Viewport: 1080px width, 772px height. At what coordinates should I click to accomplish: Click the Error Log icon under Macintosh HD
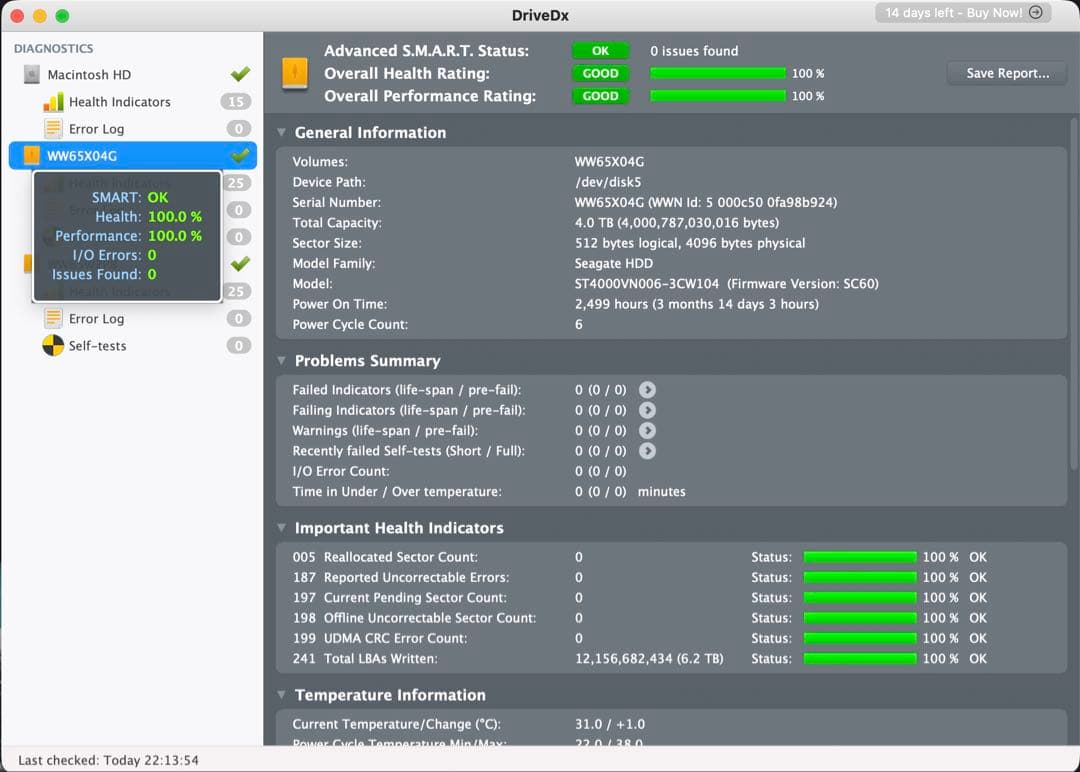[53, 129]
